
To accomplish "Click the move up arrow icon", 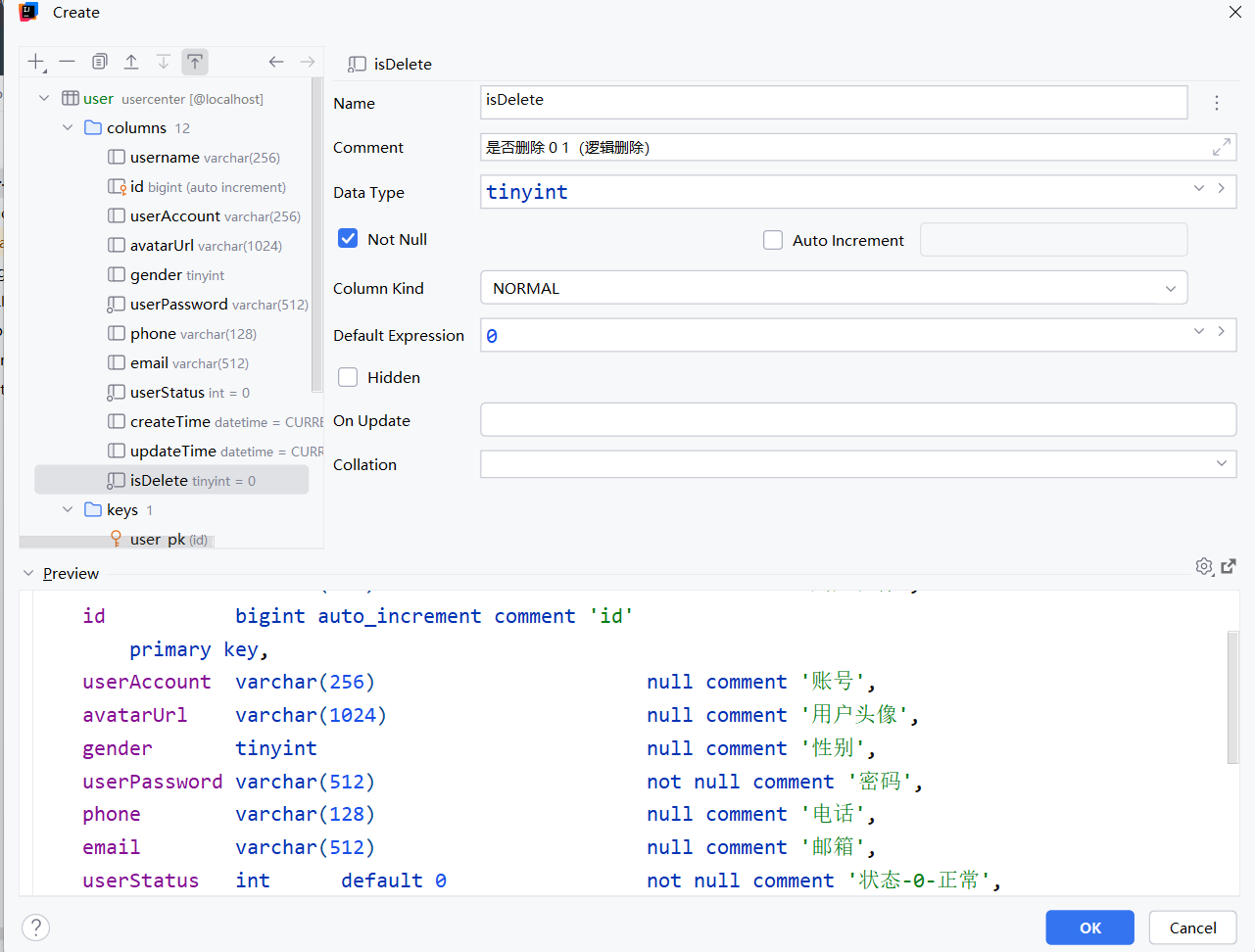I will (x=131, y=62).
